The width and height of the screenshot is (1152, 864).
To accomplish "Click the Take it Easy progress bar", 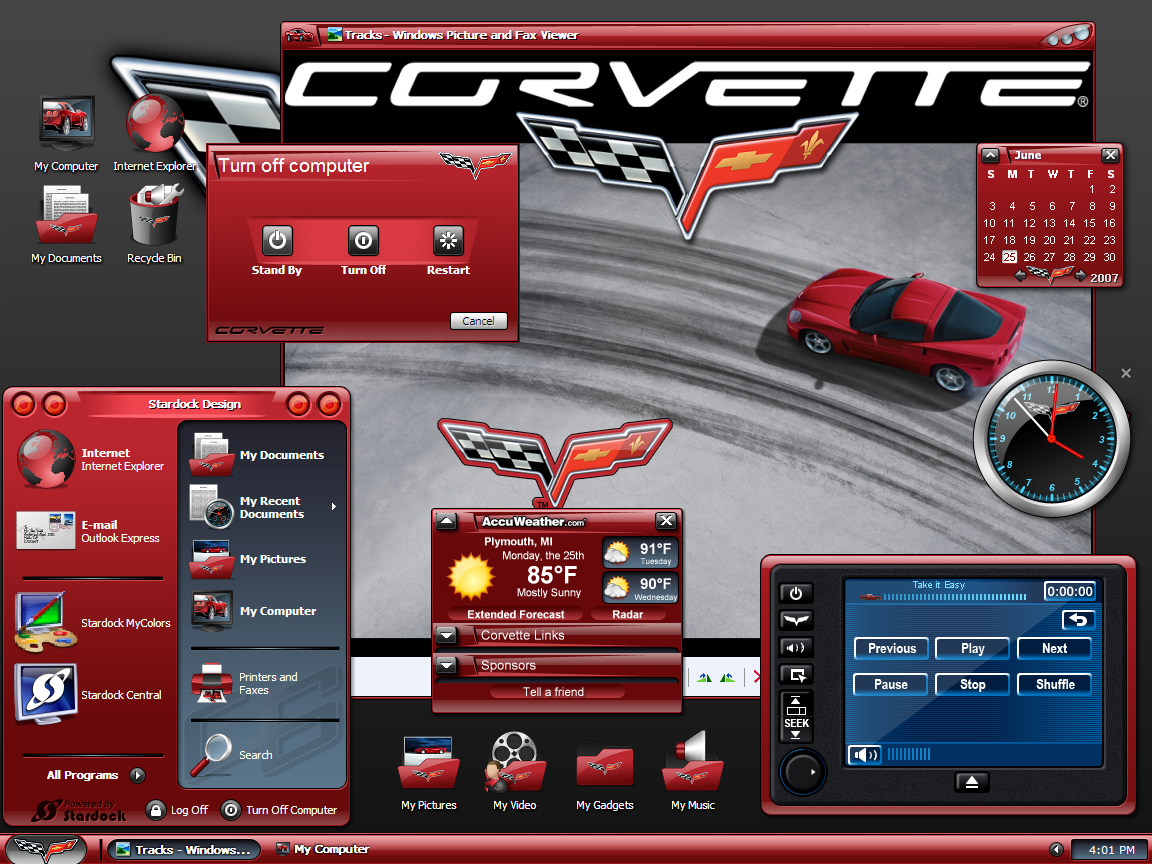I will pos(955,597).
